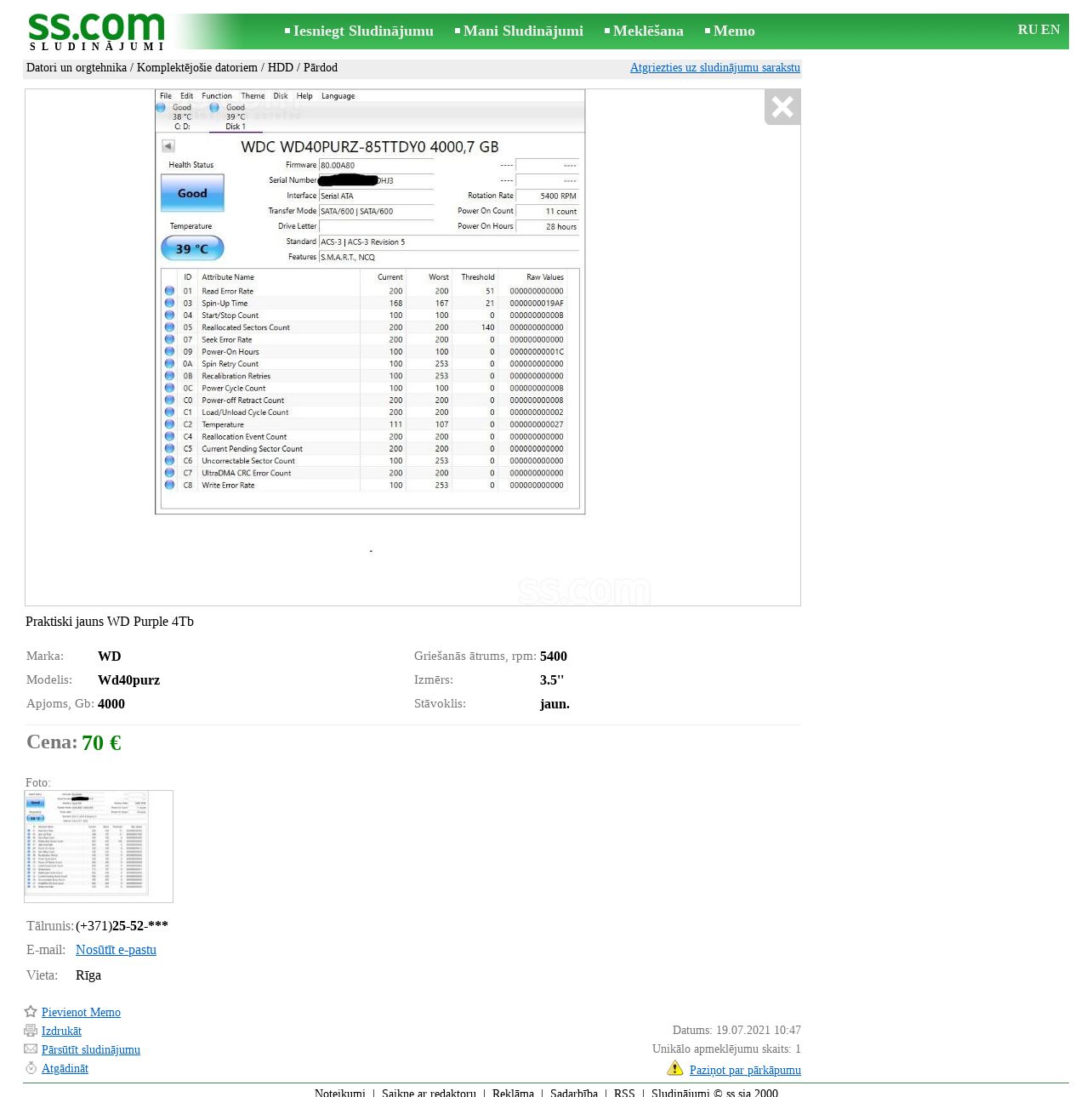Click Paziņot par pārkāpumu link
The width and height of the screenshot is (1092, 1097).
click(x=745, y=1070)
